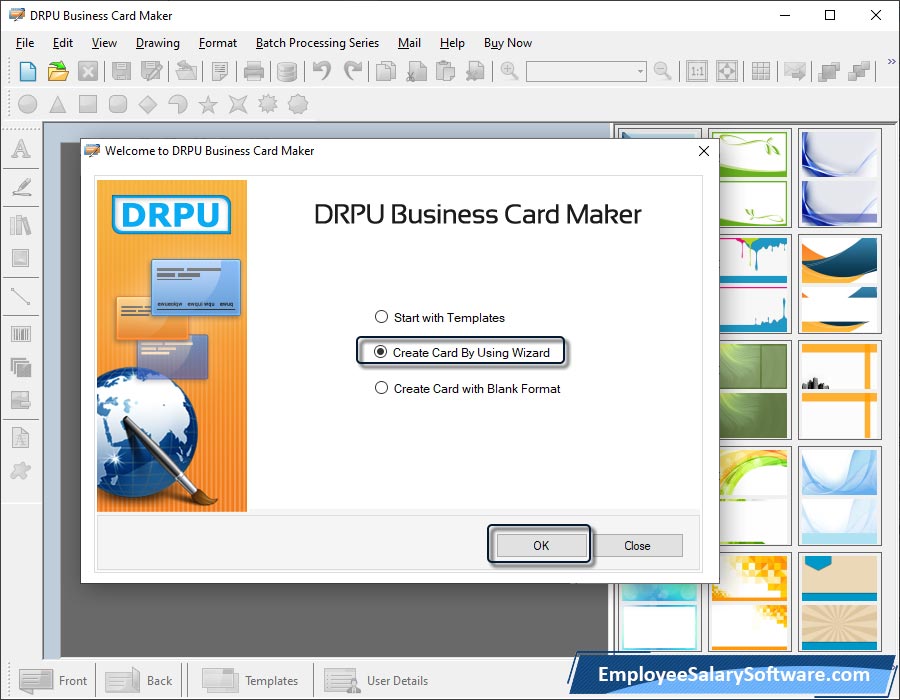The image size is (900, 700).
Task: Open the Format menu
Action: pyautogui.click(x=218, y=43)
